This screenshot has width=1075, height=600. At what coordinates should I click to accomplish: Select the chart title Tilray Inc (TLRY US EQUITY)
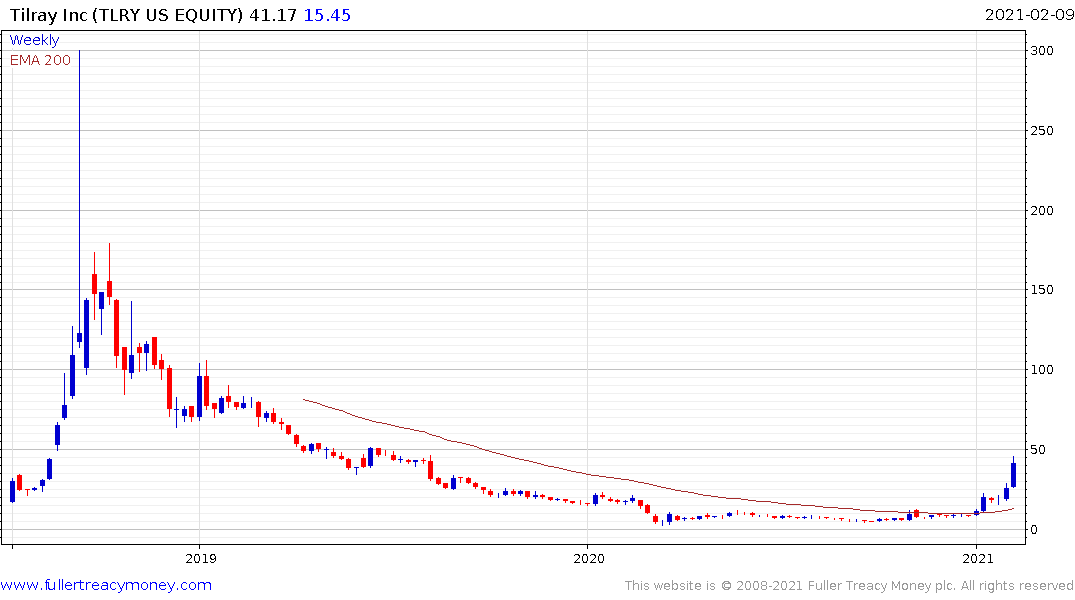pyautogui.click(x=126, y=15)
